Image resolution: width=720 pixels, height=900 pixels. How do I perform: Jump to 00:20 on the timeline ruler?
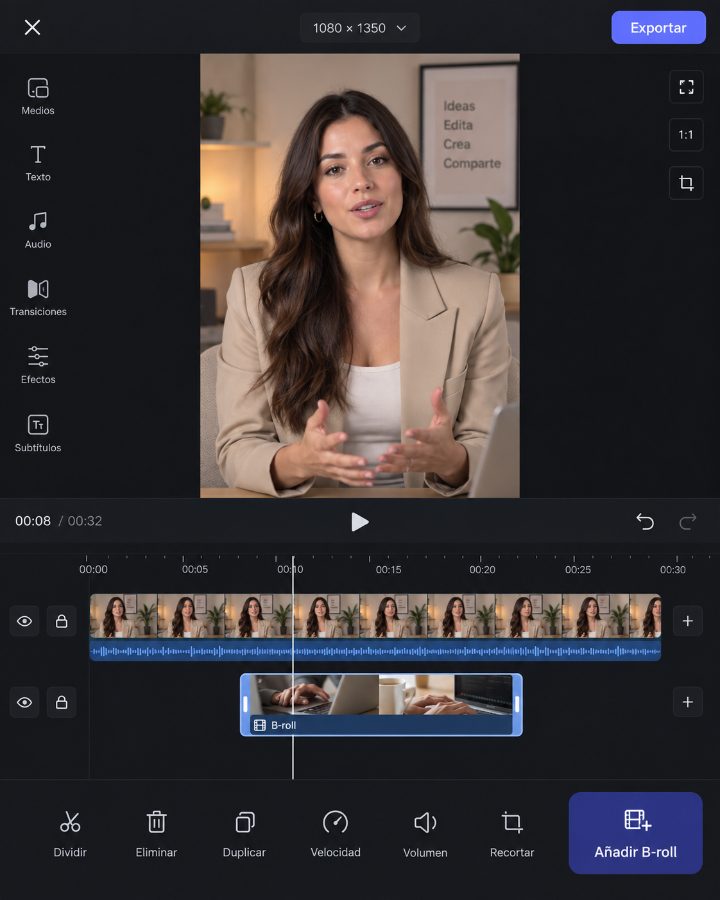click(482, 569)
